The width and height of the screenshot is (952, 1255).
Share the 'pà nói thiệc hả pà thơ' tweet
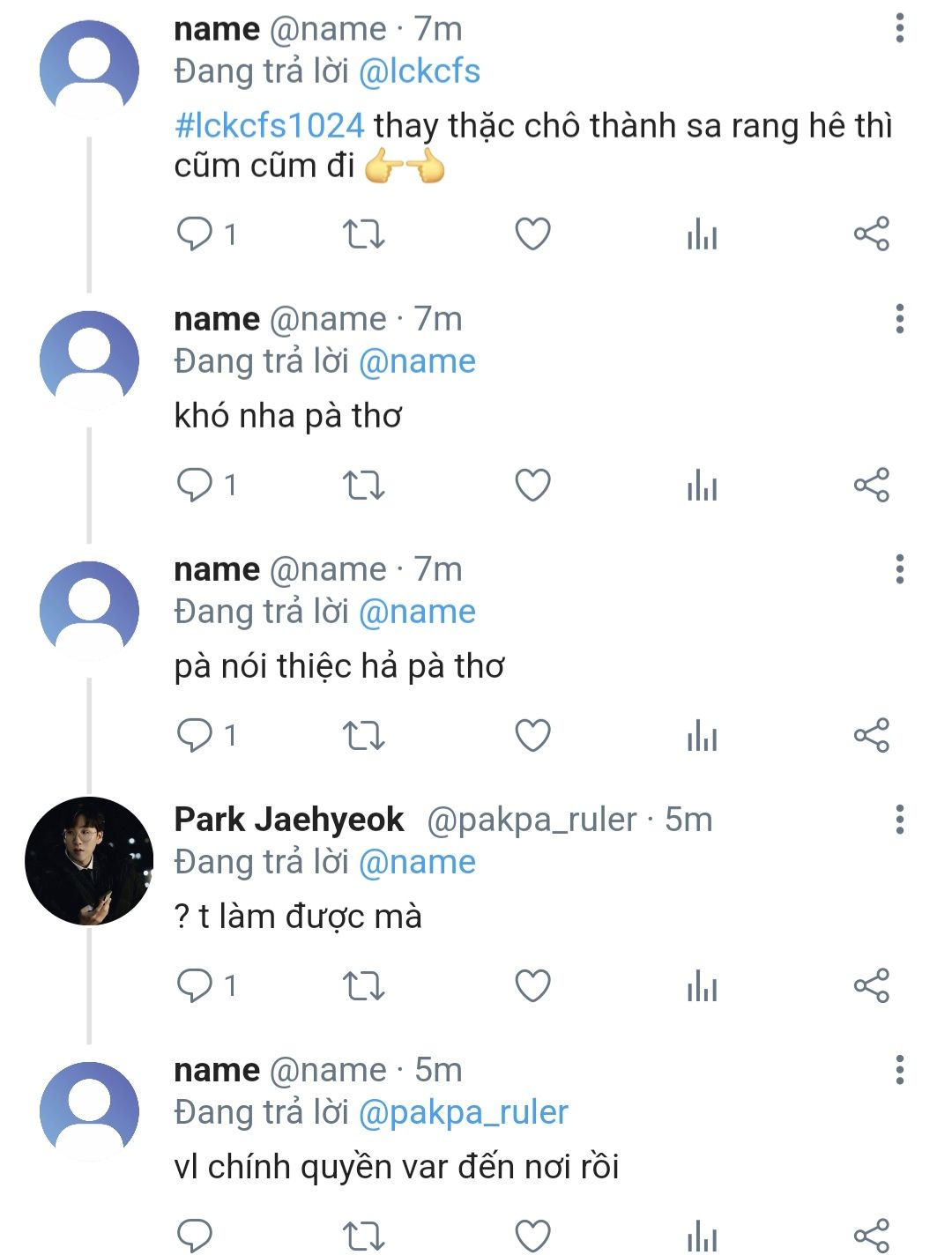[x=871, y=736]
